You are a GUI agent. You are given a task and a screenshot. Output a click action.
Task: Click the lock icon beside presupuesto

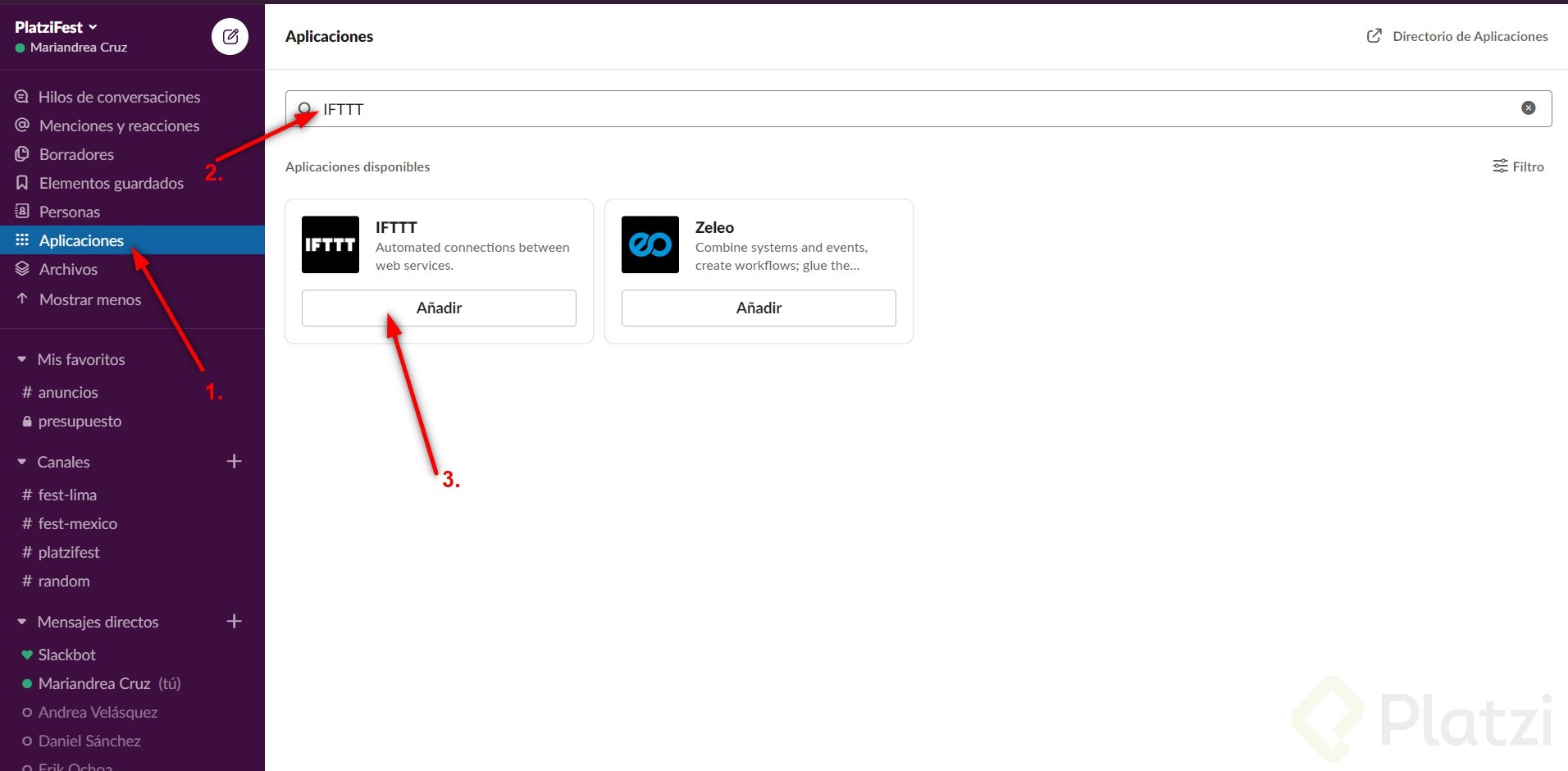[27, 421]
